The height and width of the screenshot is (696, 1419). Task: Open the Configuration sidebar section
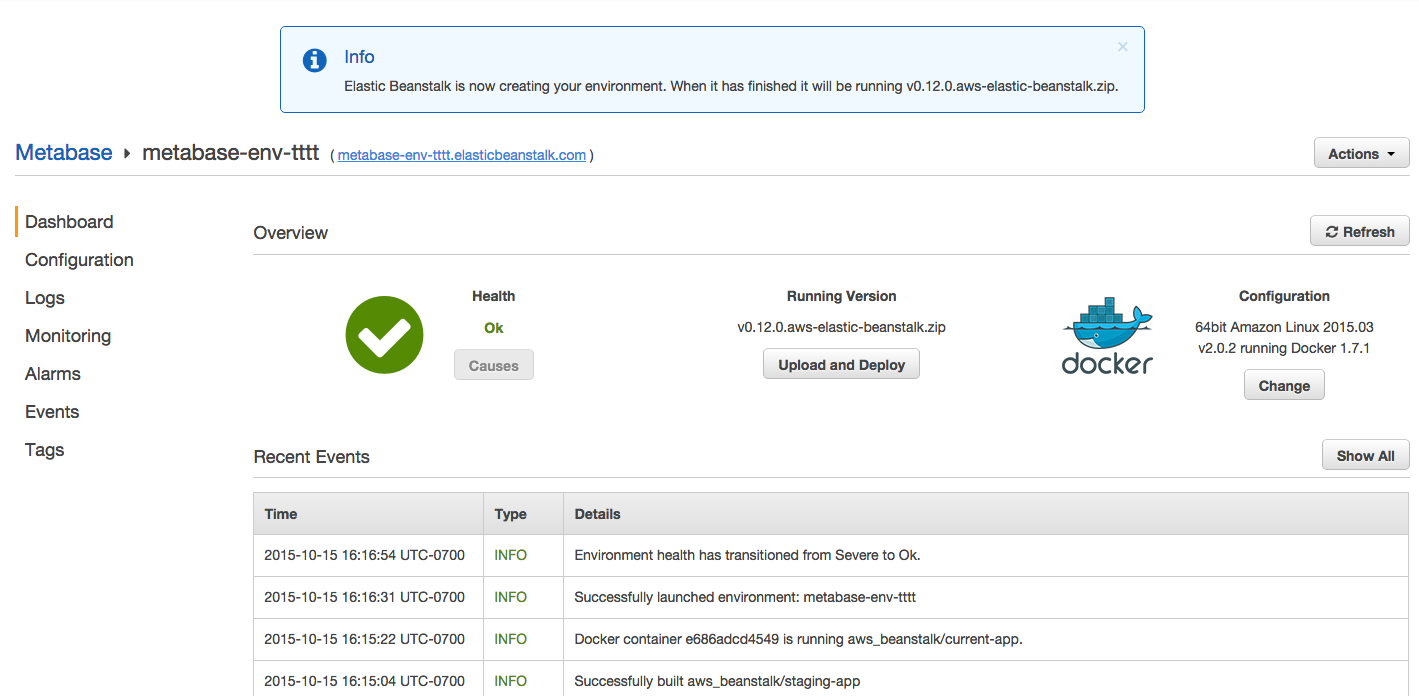(79, 260)
